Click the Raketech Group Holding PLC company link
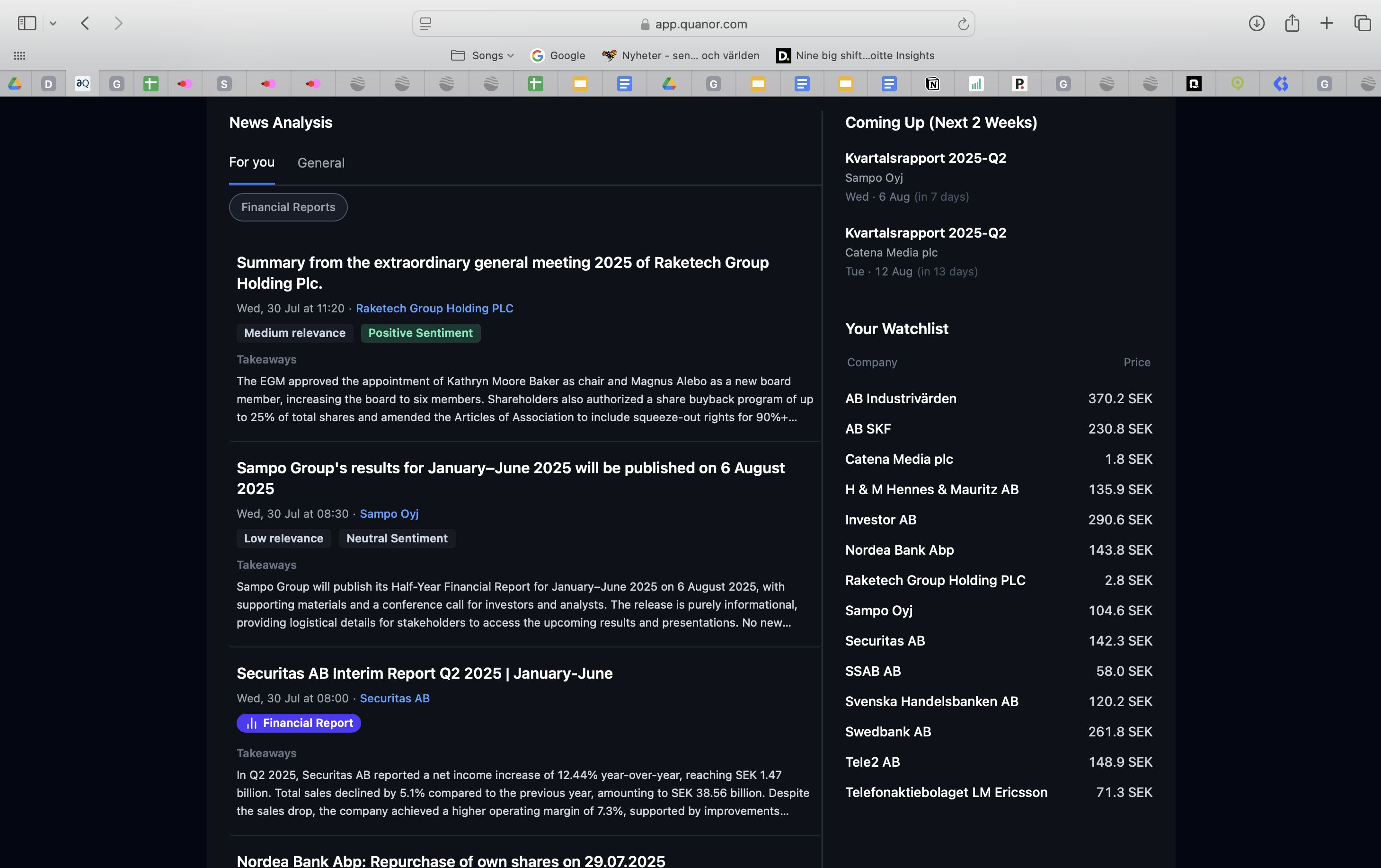This screenshot has height=868, width=1381. pyautogui.click(x=435, y=308)
